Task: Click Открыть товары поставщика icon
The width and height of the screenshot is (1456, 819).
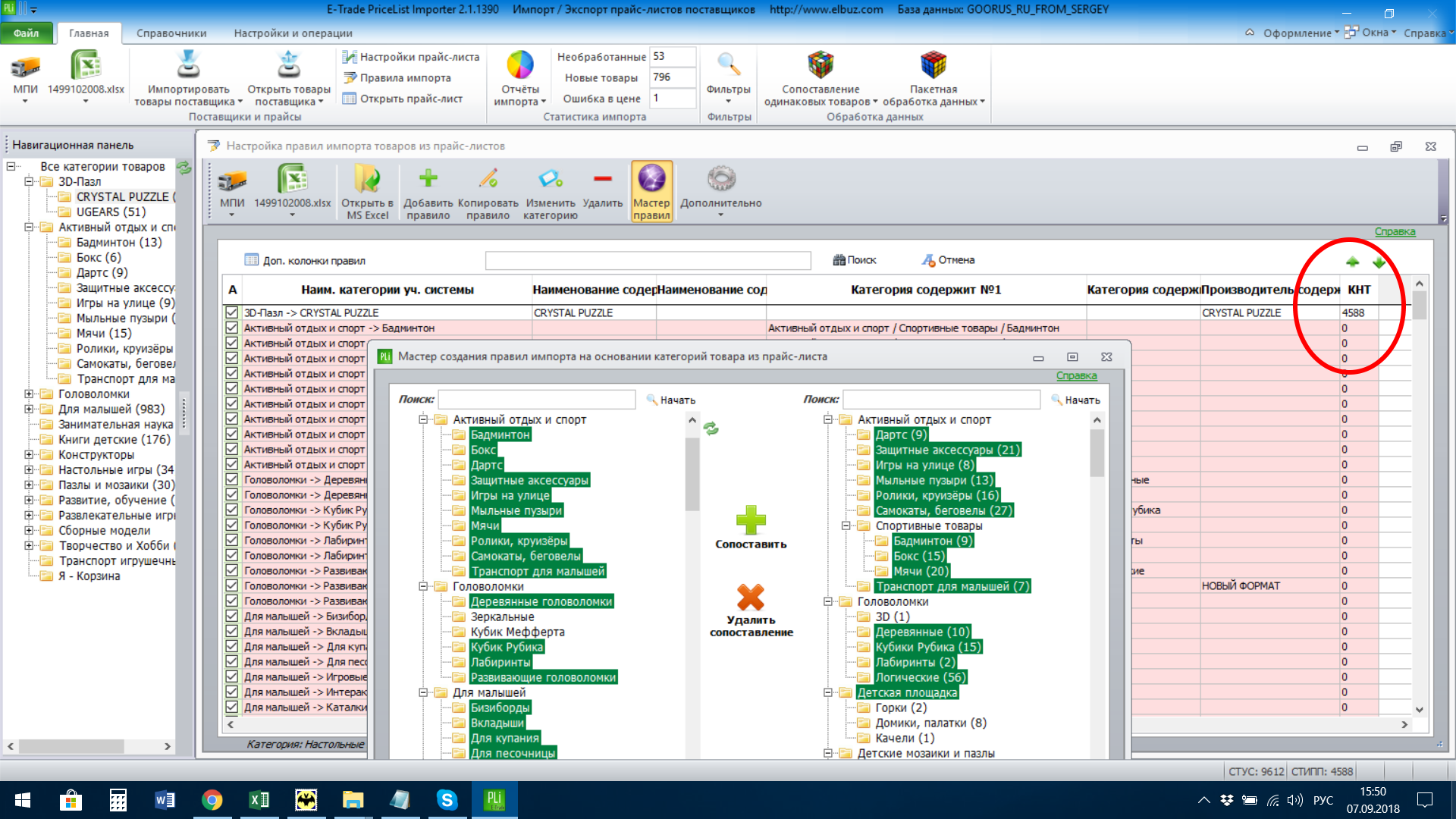Action: tap(289, 65)
